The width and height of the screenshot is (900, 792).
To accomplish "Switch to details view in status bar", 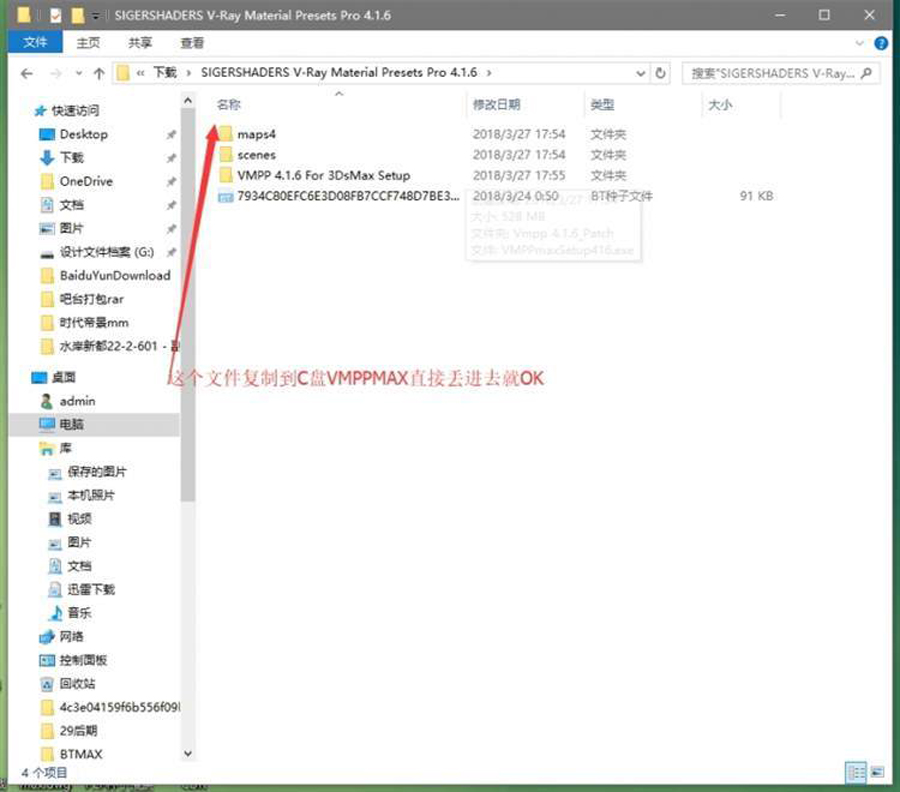I will coord(856,772).
